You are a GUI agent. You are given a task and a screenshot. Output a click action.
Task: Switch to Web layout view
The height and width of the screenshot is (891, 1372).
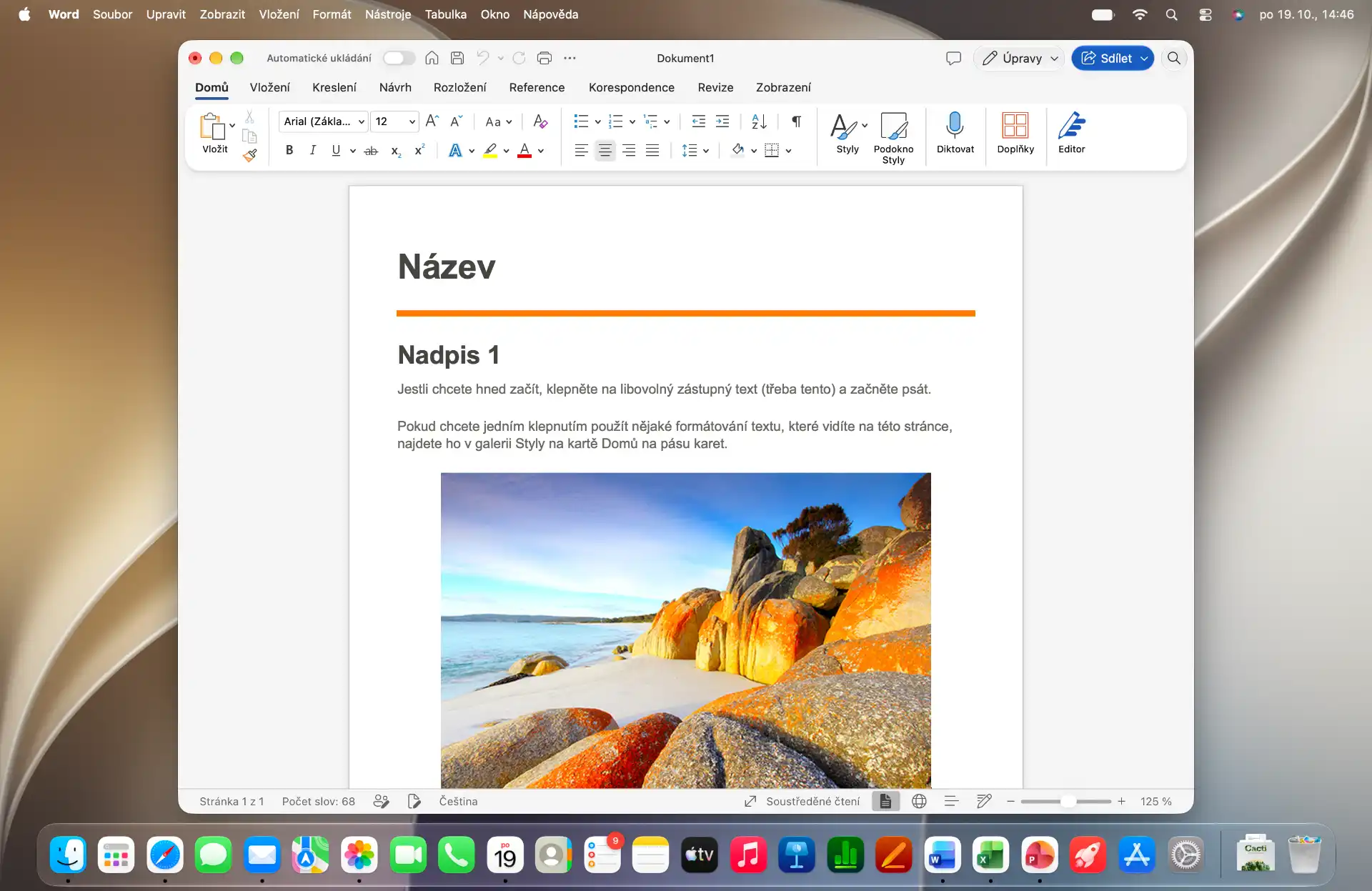[x=919, y=802]
